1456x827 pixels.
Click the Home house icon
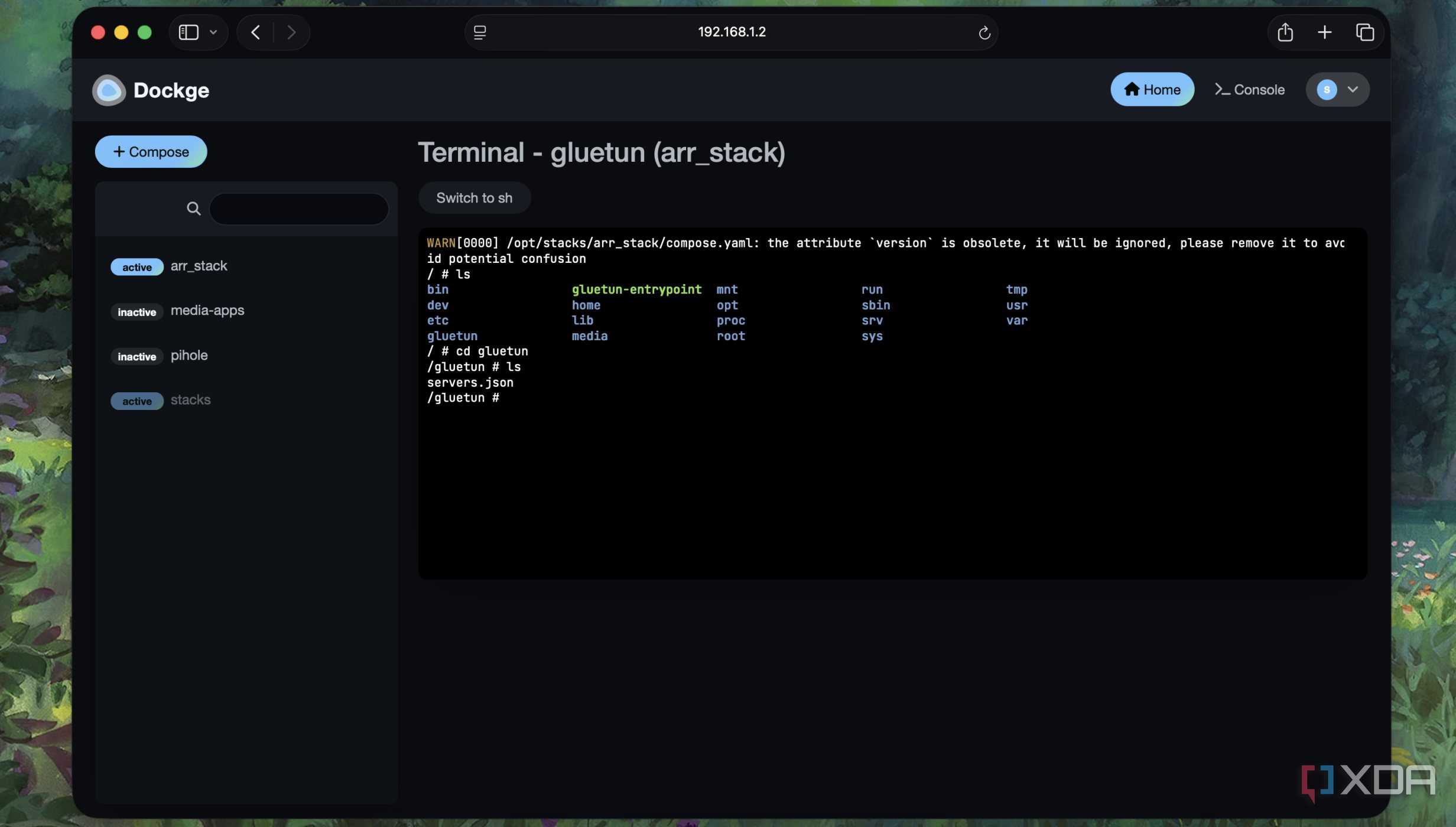point(1132,89)
